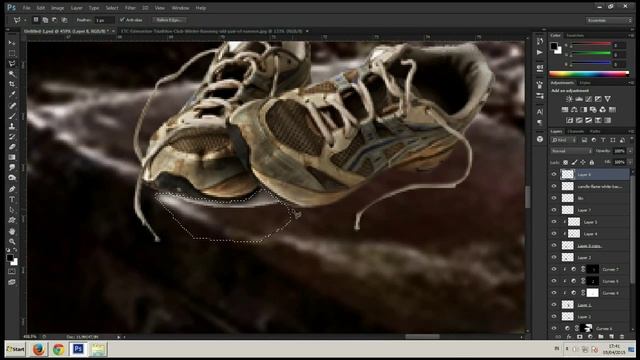Open the Adjustments panel flyout menu
Viewport: 640px width, 360px height.
pos(631,83)
